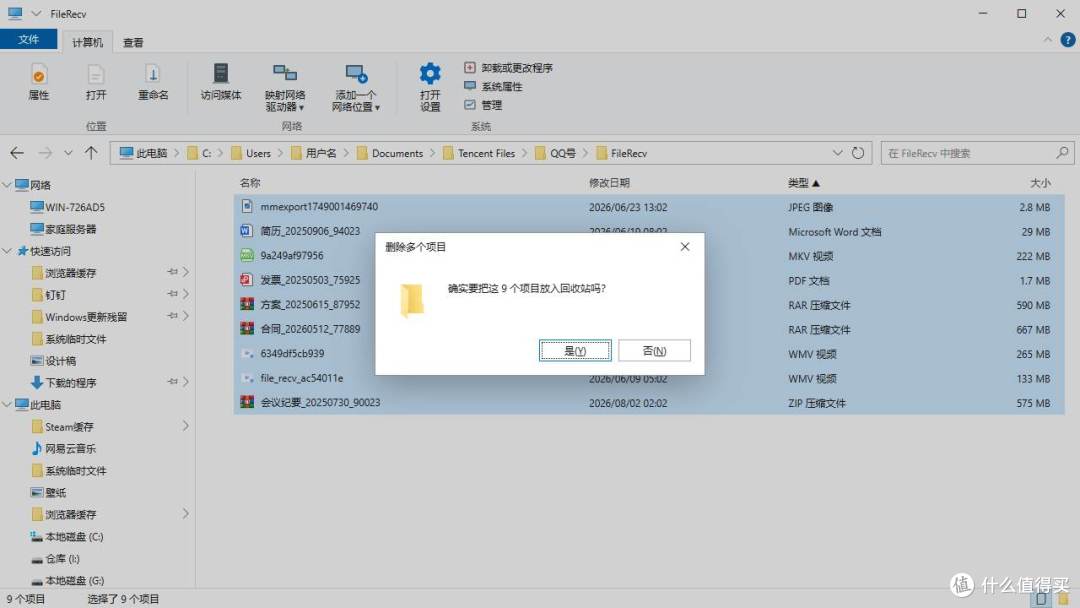Image resolution: width=1080 pixels, height=608 pixels.
Task: Open 打开设置 gear icon
Action: coord(430,74)
